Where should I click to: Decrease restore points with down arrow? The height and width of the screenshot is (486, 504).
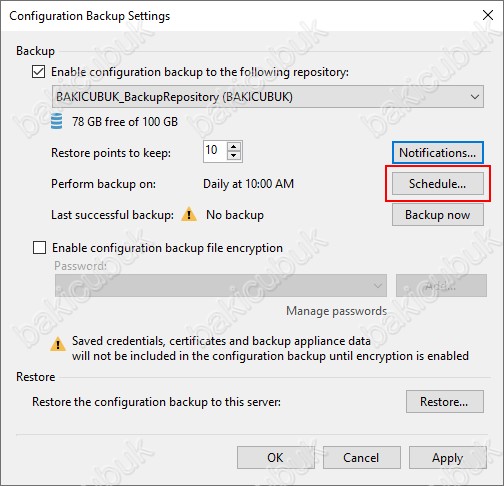click(x=234, y=156)
